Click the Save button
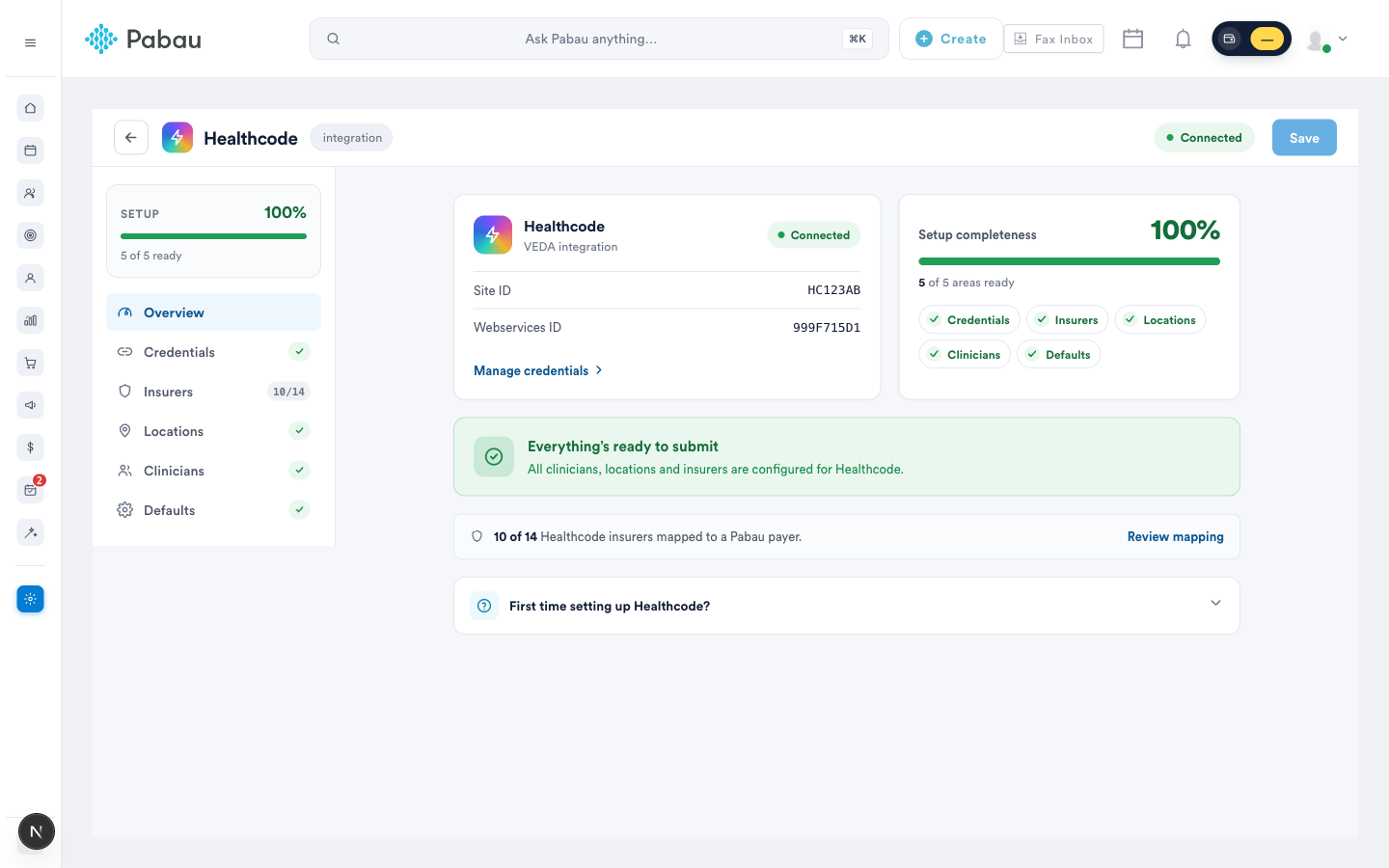The height and width of the screenshot is (868, 1389). [x=1304, y=138]
